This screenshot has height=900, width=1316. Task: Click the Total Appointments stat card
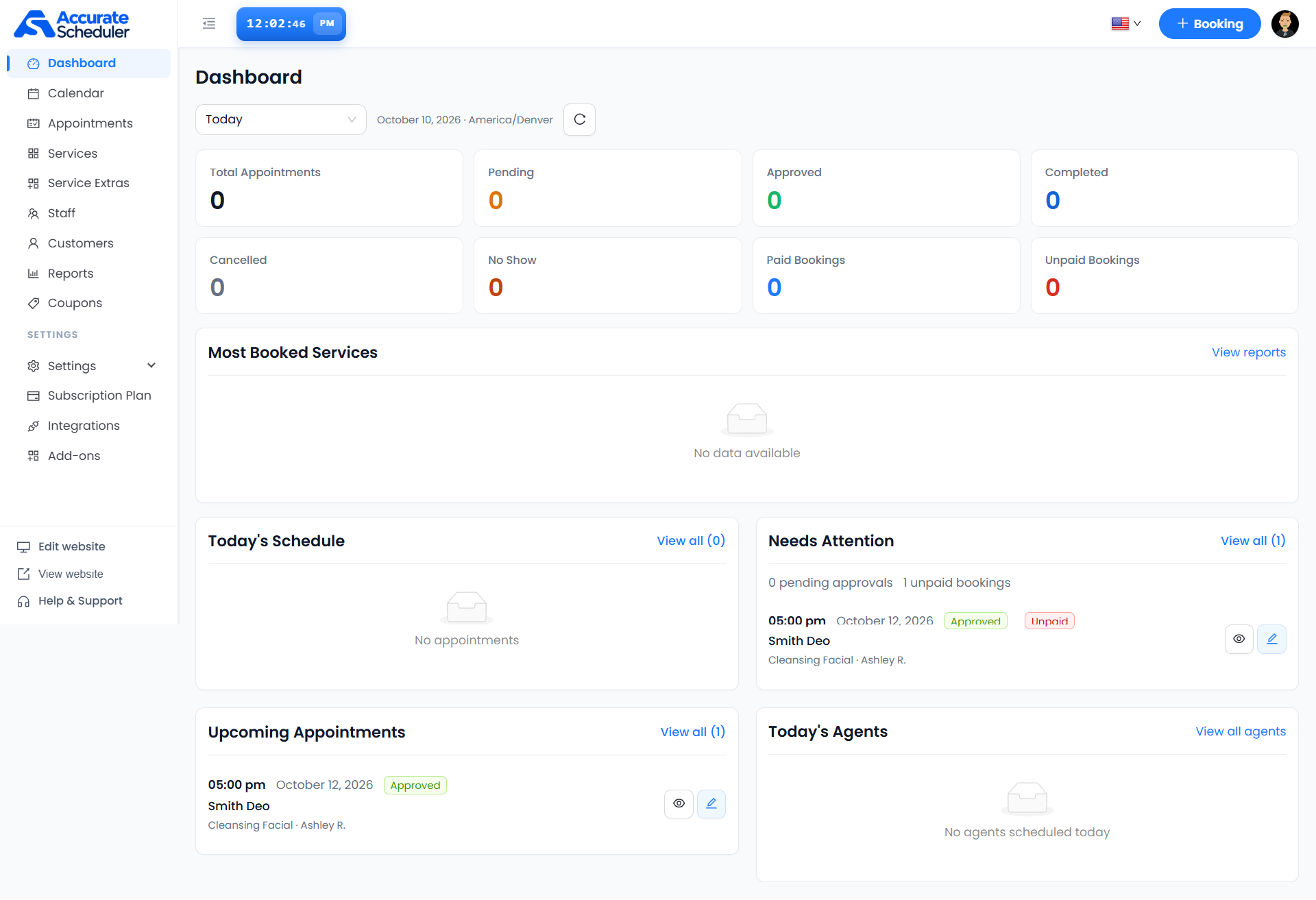point(329,188)
